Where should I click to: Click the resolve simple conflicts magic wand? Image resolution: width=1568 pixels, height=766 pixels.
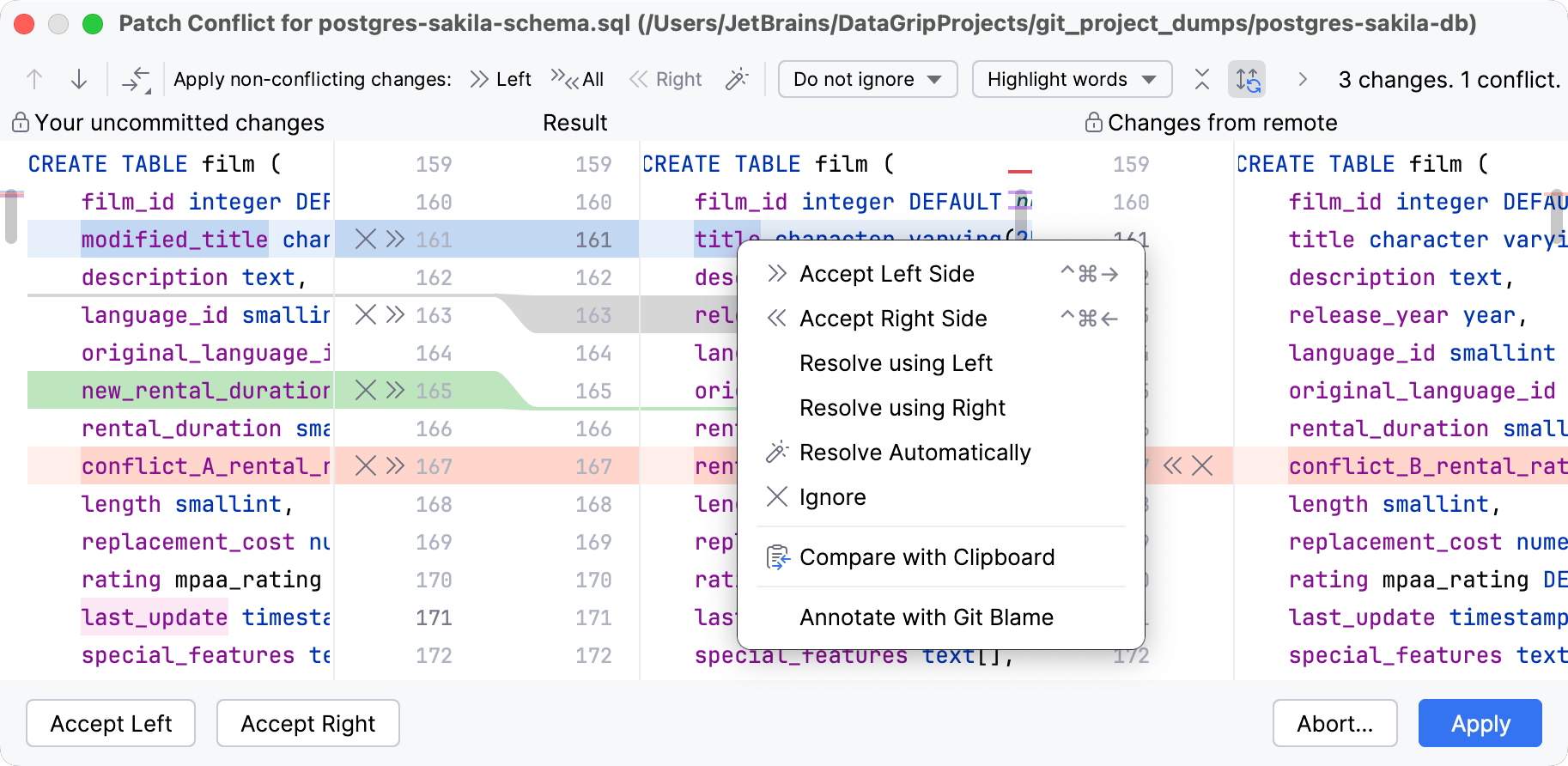click(737, 80)
